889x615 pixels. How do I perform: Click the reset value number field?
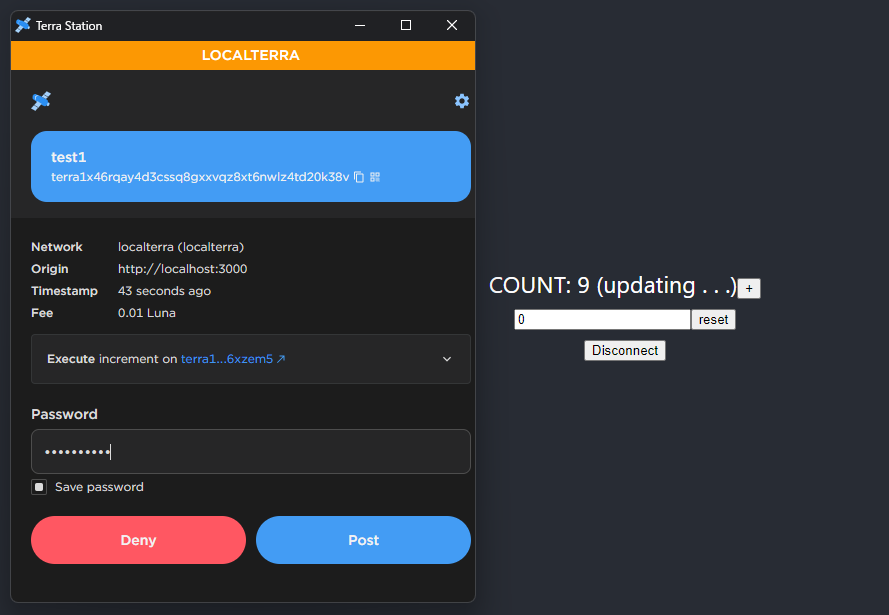(601, 320)
